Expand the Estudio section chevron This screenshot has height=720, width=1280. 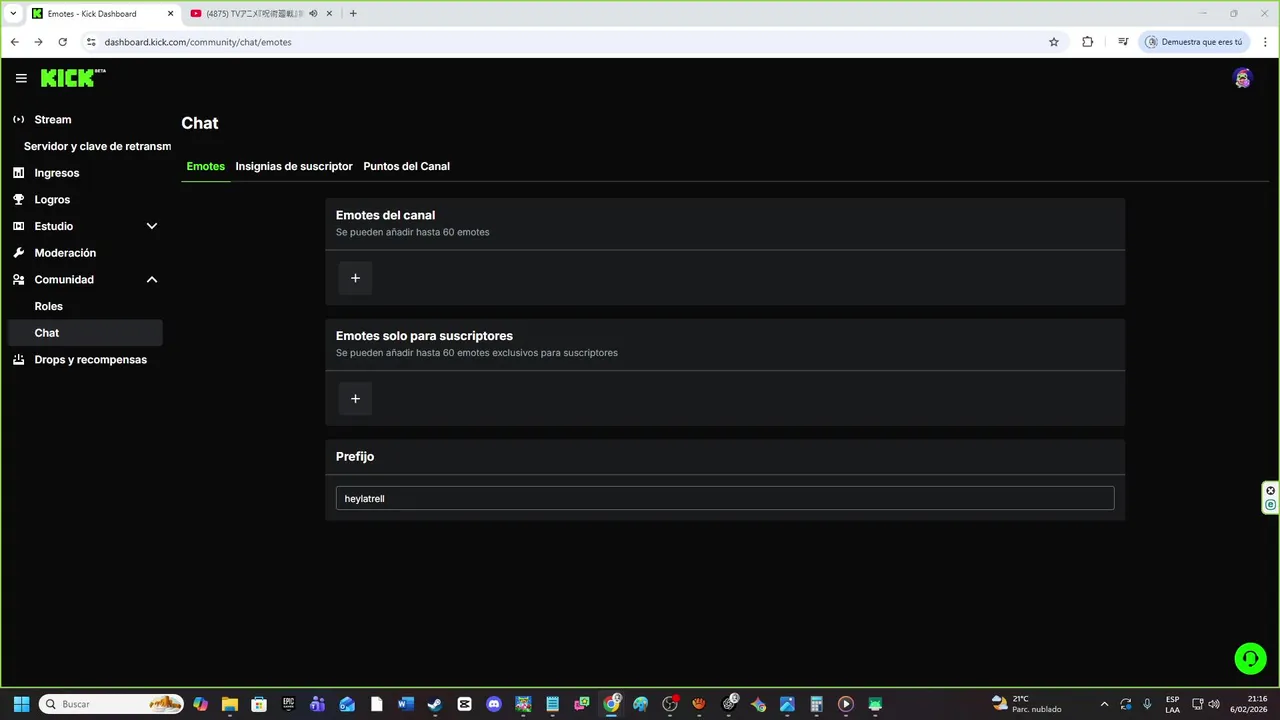152,226
